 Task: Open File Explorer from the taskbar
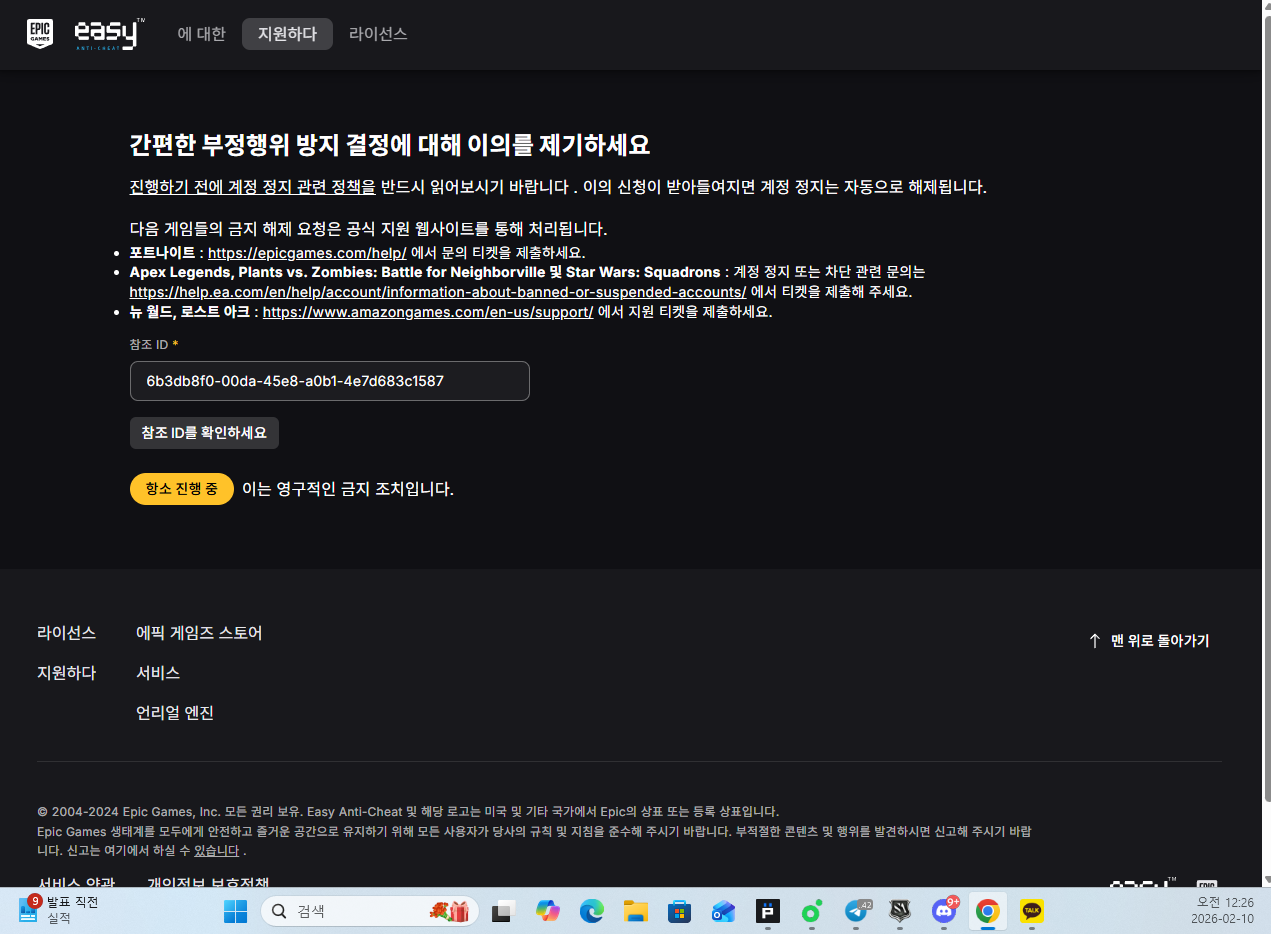click(x=636, y=911)
